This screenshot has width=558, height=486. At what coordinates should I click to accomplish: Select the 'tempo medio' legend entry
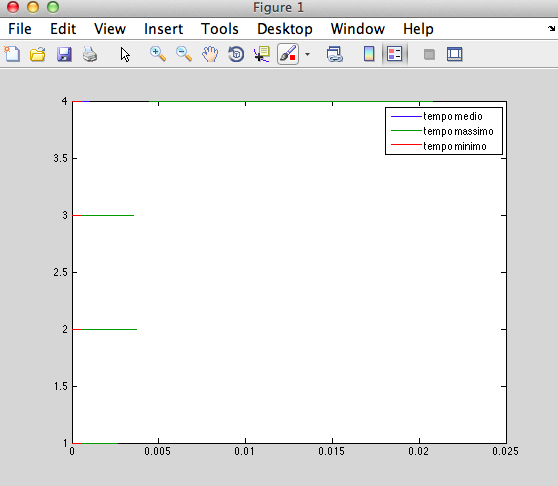pyautogui.click(x=453, y=116)
